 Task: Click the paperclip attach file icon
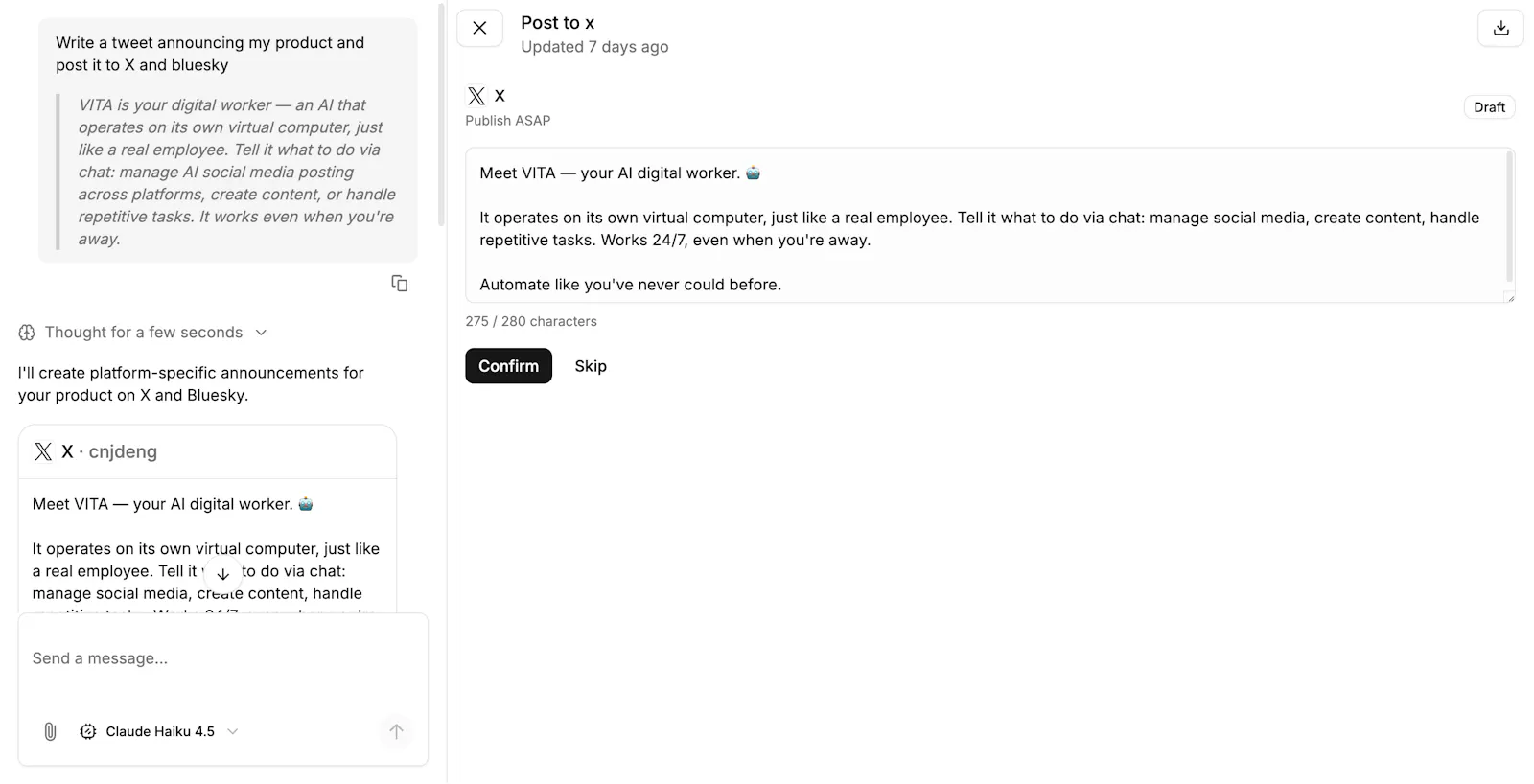[x=51, y=731]
